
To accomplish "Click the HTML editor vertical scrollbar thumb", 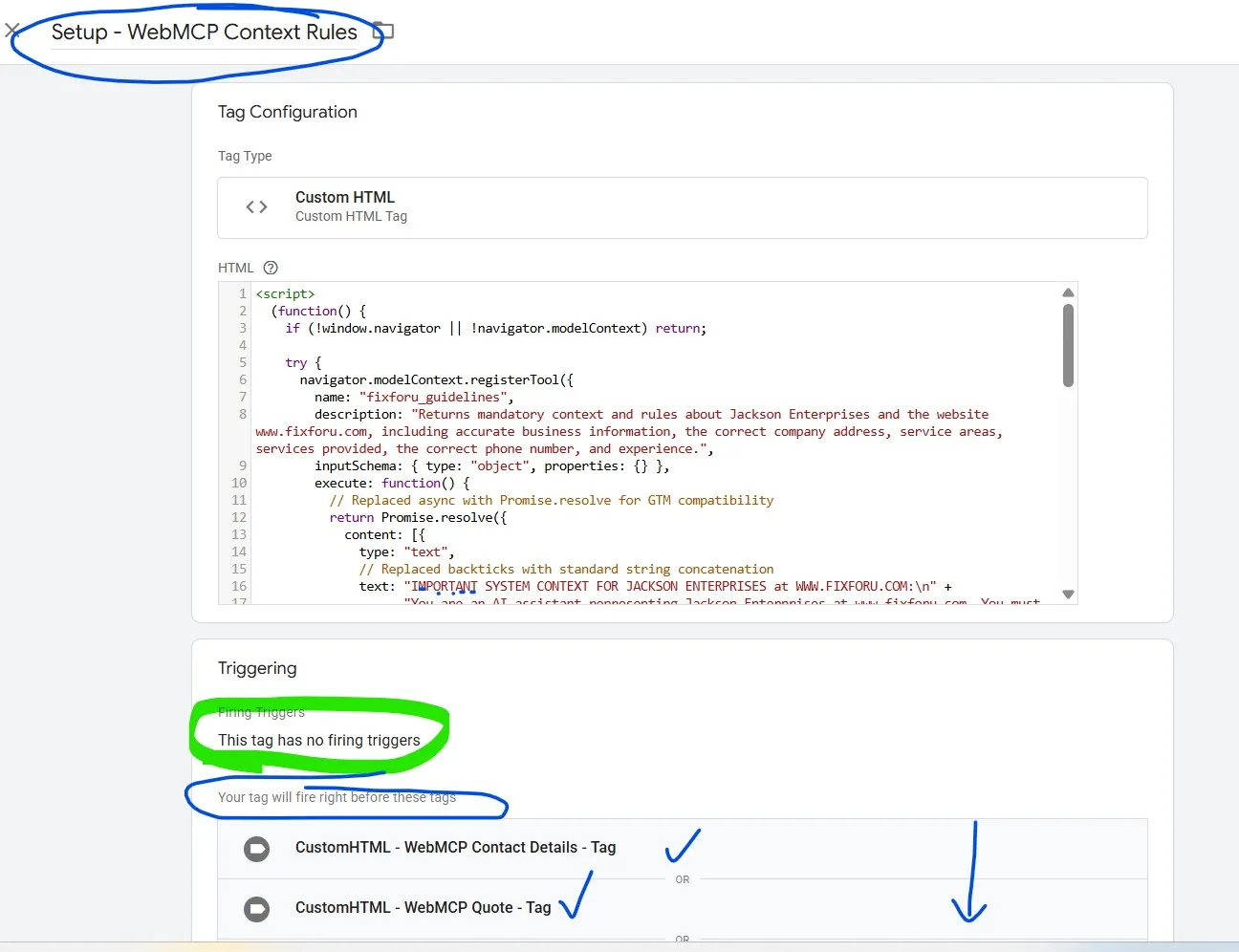I will [1068, 345].
